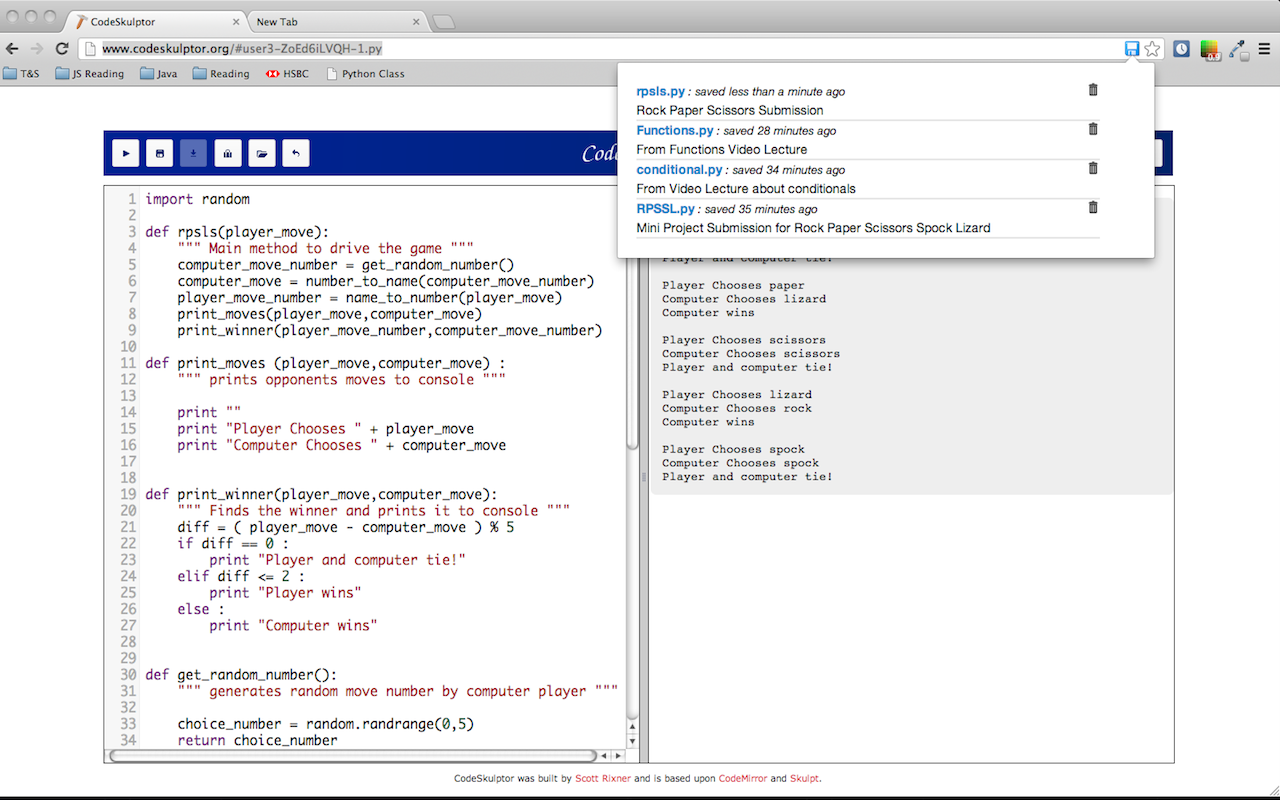Click the download icon in CodeSkulptor toolbar
This screenshot has height=800, width=1280.
click(x=193, y=153)
